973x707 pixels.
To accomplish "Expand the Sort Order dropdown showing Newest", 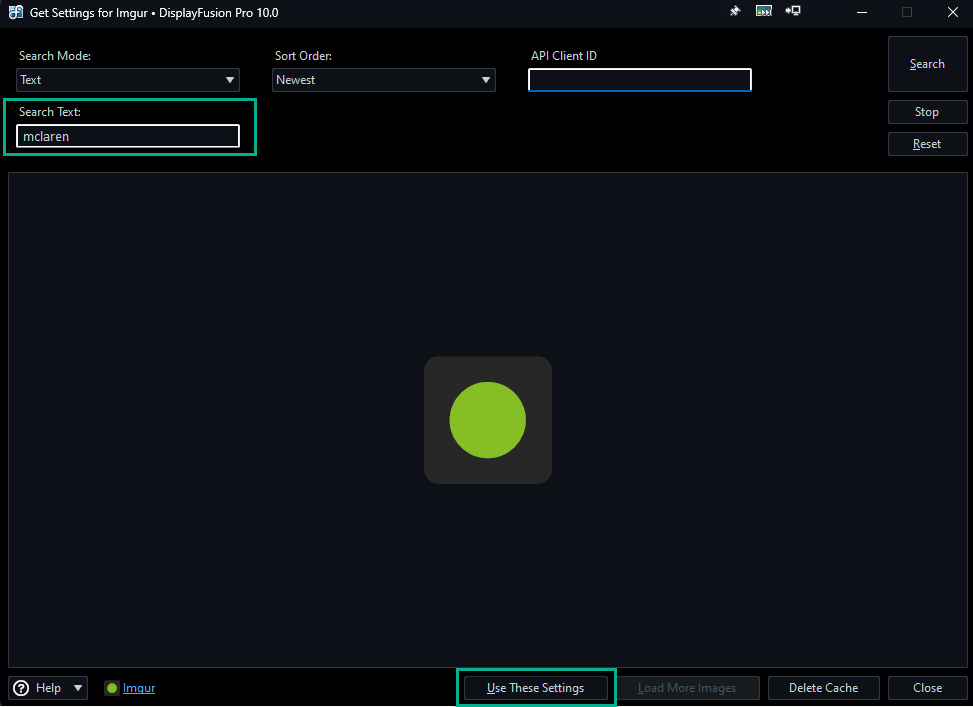I will (384, 80).
